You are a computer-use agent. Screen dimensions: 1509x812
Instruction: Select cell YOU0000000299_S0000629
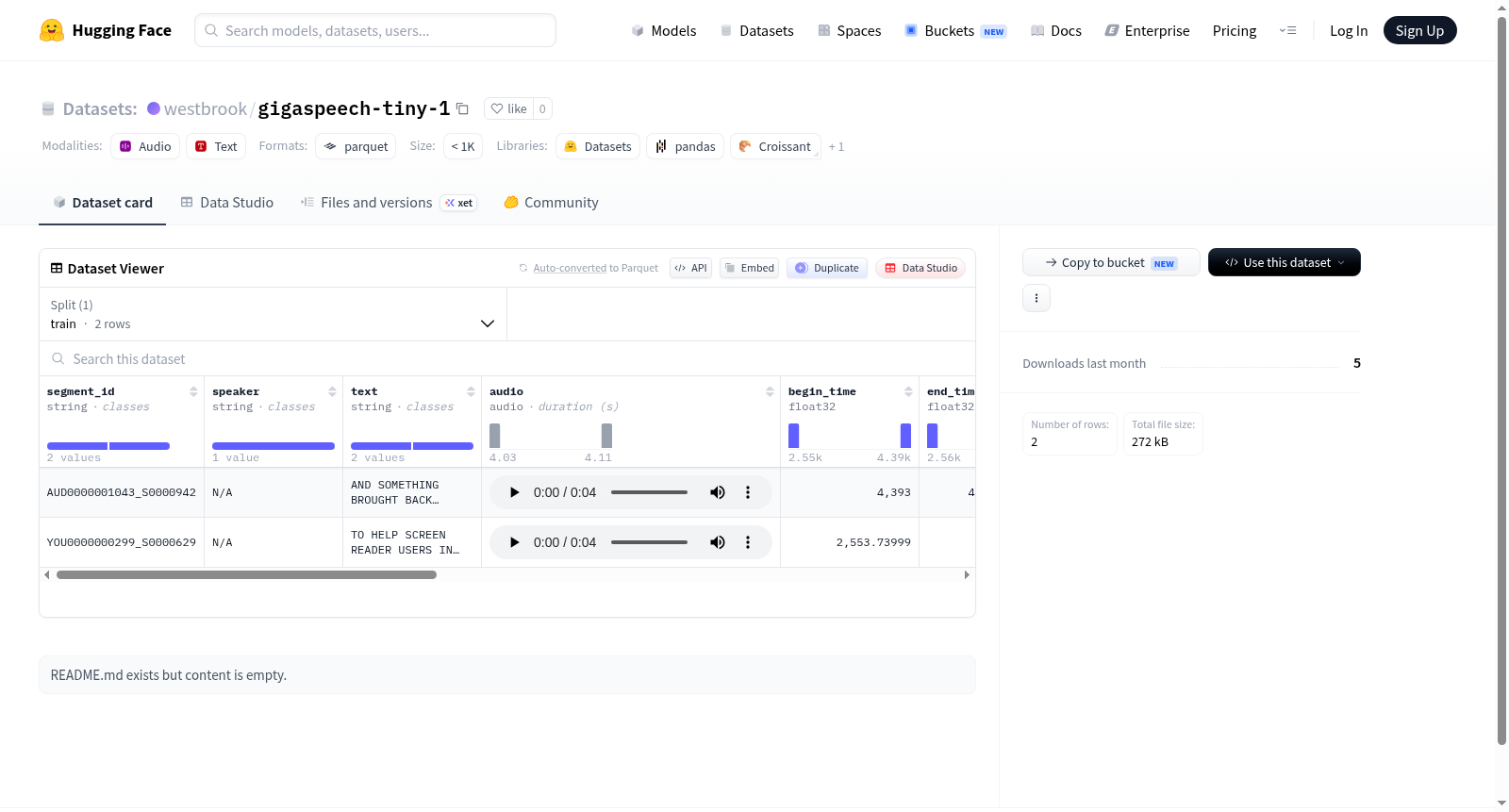click(x=122, y=542)
